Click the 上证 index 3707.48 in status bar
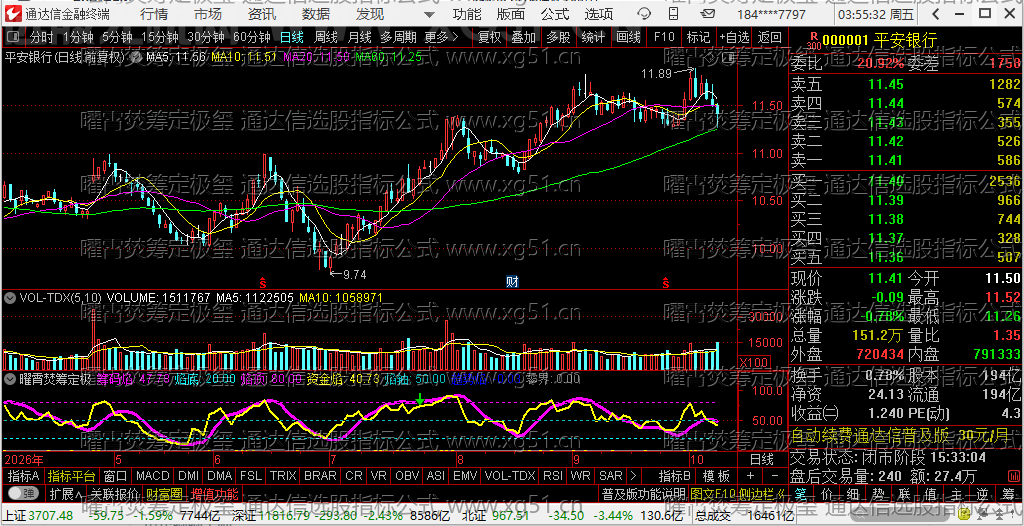 37,516
